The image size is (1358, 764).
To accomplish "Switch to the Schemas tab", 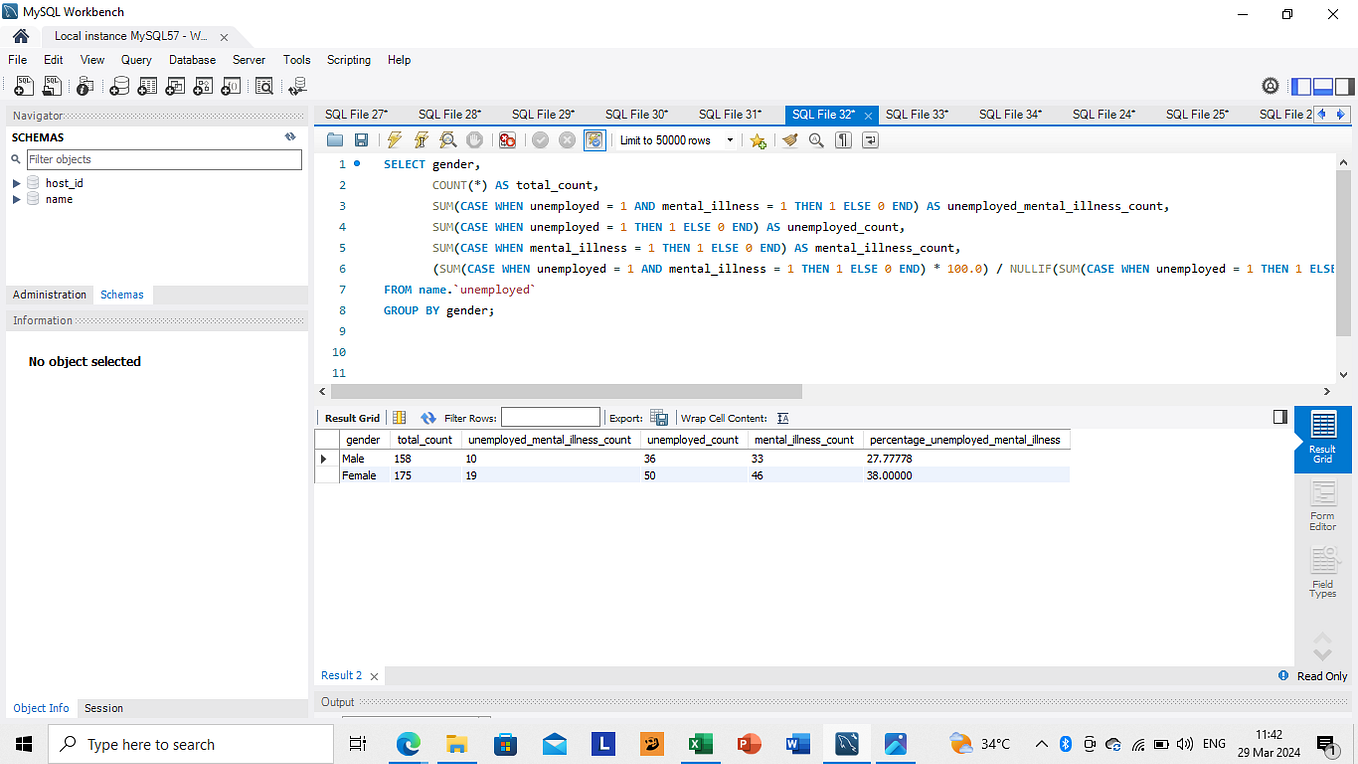I will pos(122,295).
